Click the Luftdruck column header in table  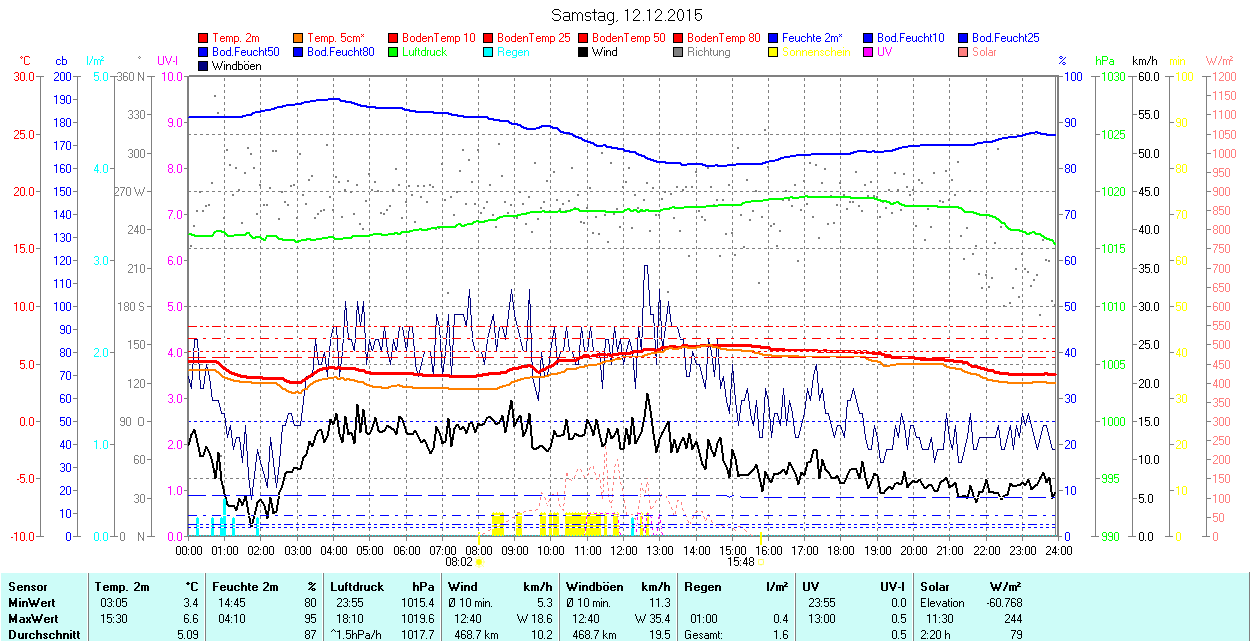coord(357,587)
